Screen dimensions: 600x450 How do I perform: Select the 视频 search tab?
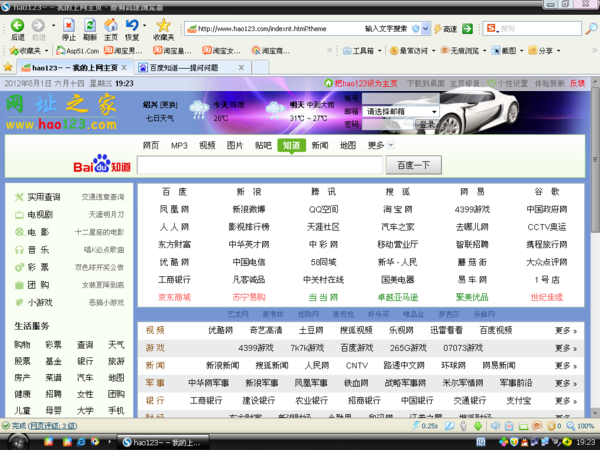coord(207,145)
